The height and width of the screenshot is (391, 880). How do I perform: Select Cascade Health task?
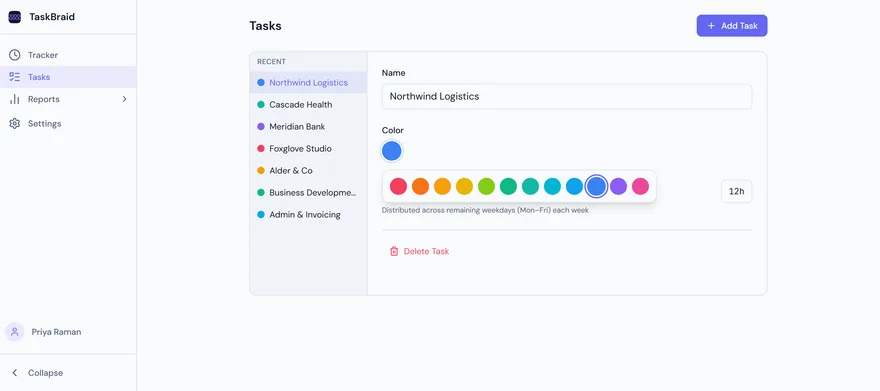[308, 104]
